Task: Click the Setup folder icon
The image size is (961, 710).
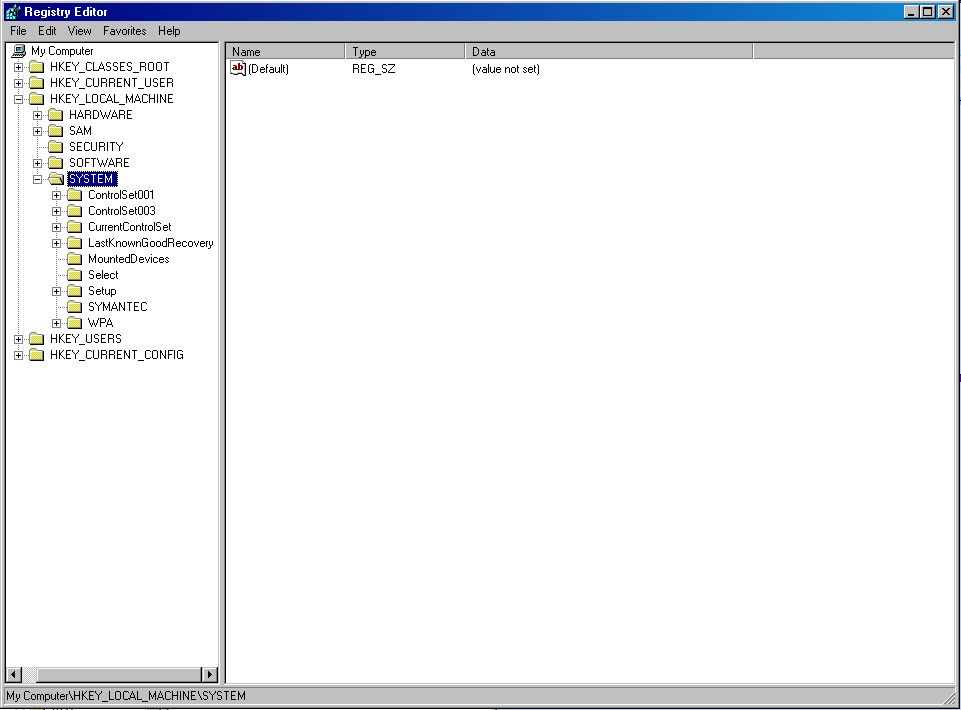Action: (x=75, y=291)
